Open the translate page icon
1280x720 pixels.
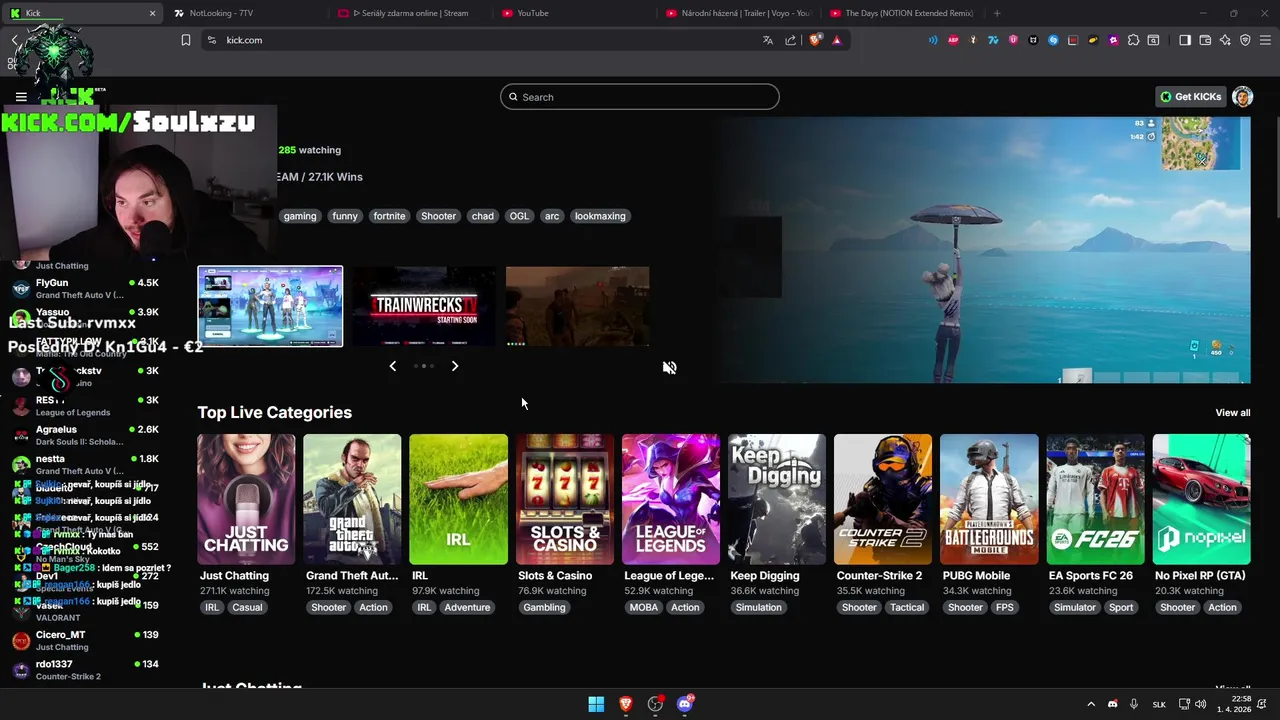click(767, 40)
